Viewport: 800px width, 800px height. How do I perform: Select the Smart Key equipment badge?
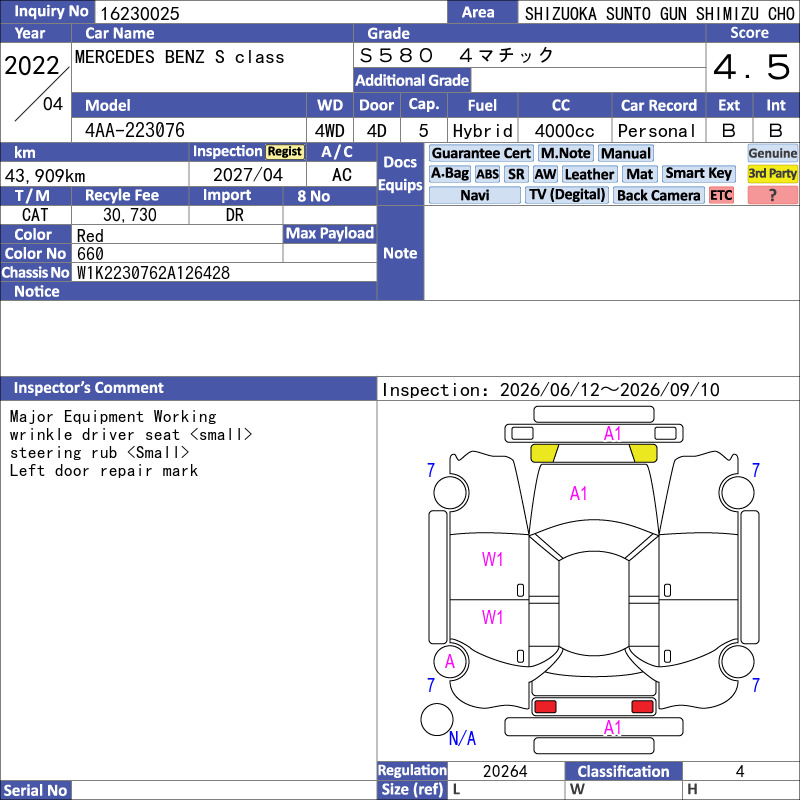(698, 174)
